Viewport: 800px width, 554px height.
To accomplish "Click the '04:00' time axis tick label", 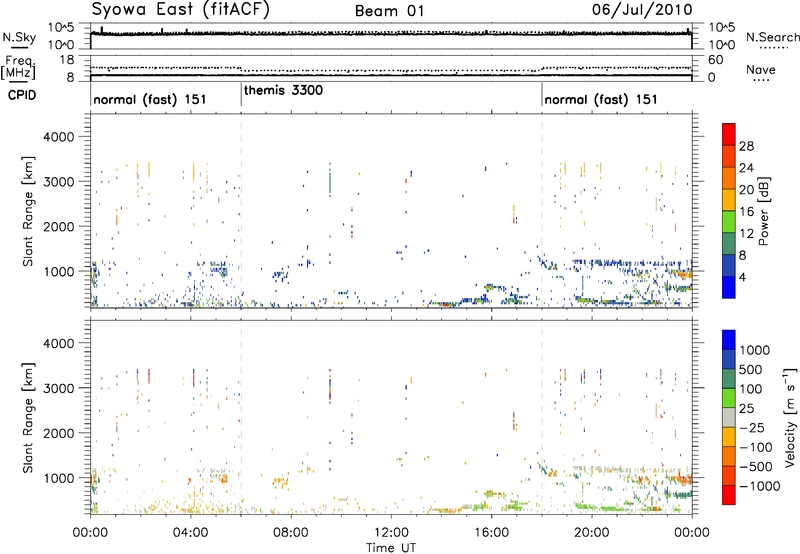I will [x=191, y=533].
